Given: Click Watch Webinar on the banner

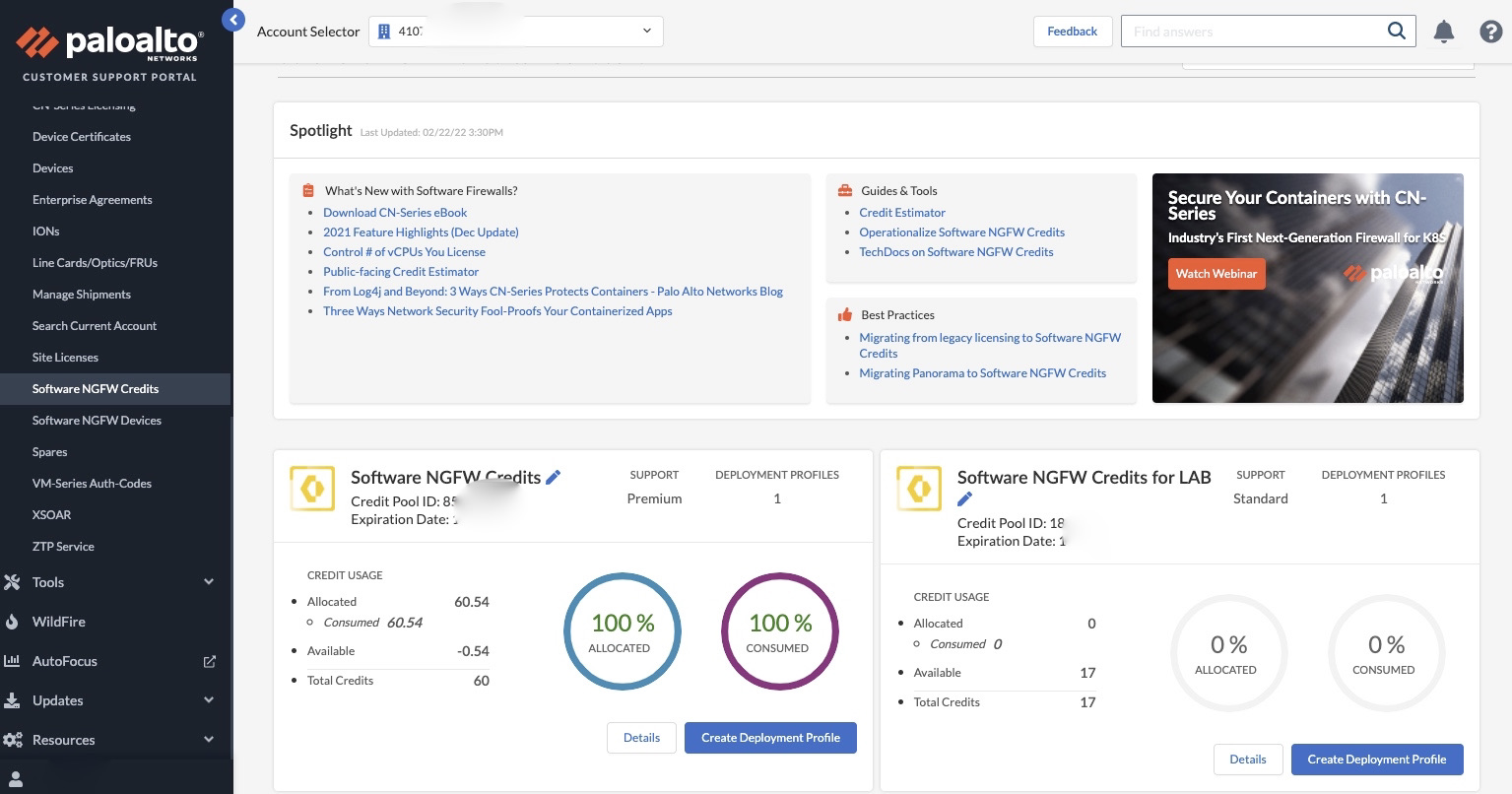Looking at the screenshot, I should tap(1216, 274).
